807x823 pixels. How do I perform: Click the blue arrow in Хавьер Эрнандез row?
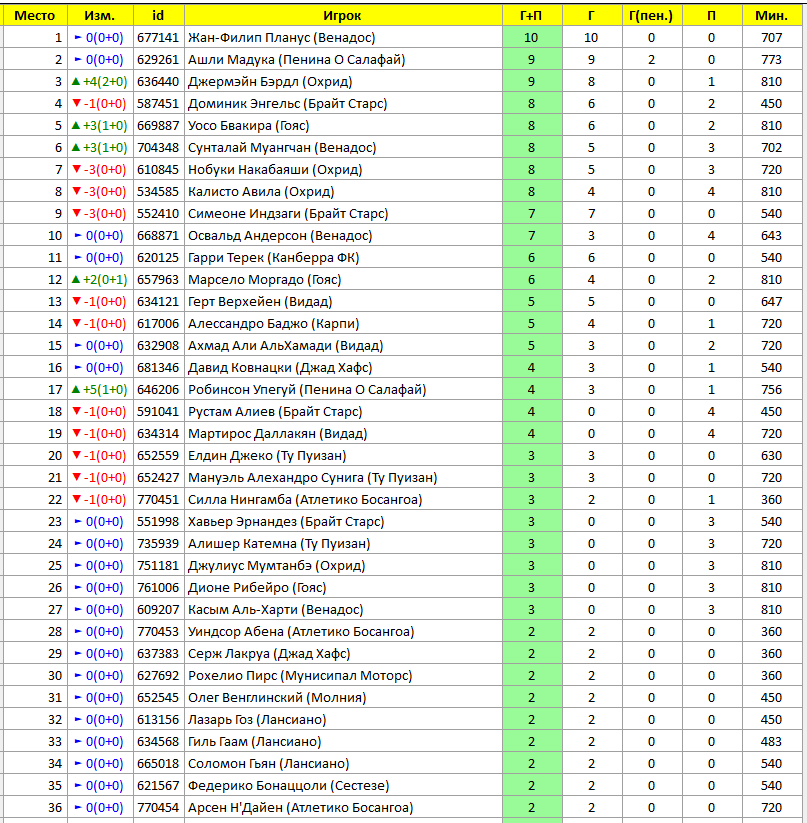(78, 522)
